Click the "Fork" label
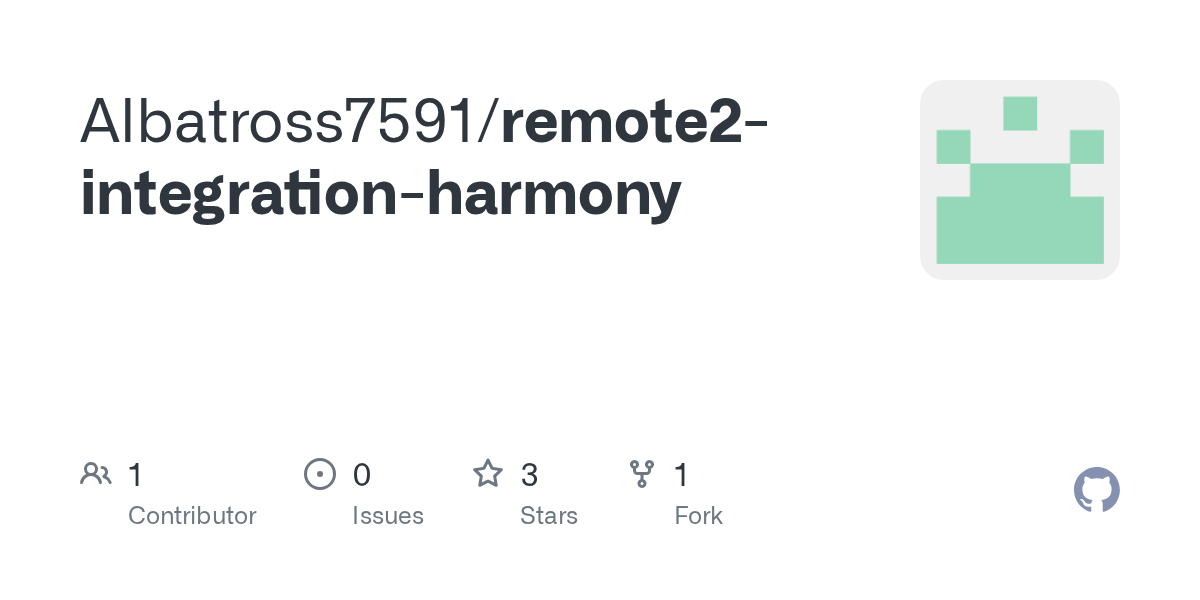Screen dimensions: 1200x600 click(698, 516)
